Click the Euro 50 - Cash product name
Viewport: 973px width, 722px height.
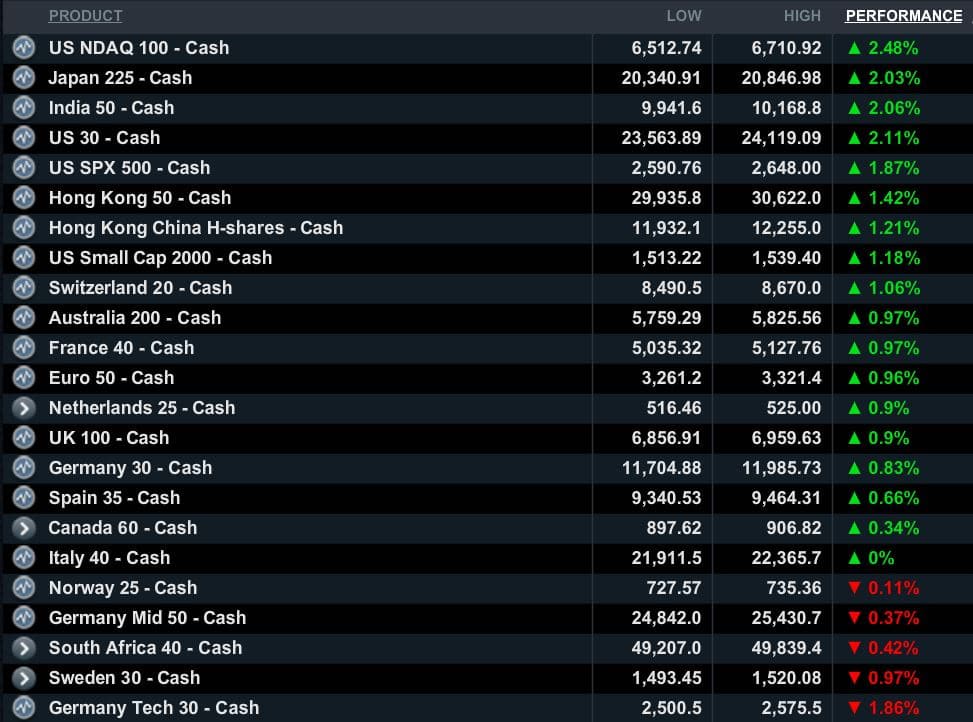111,378
